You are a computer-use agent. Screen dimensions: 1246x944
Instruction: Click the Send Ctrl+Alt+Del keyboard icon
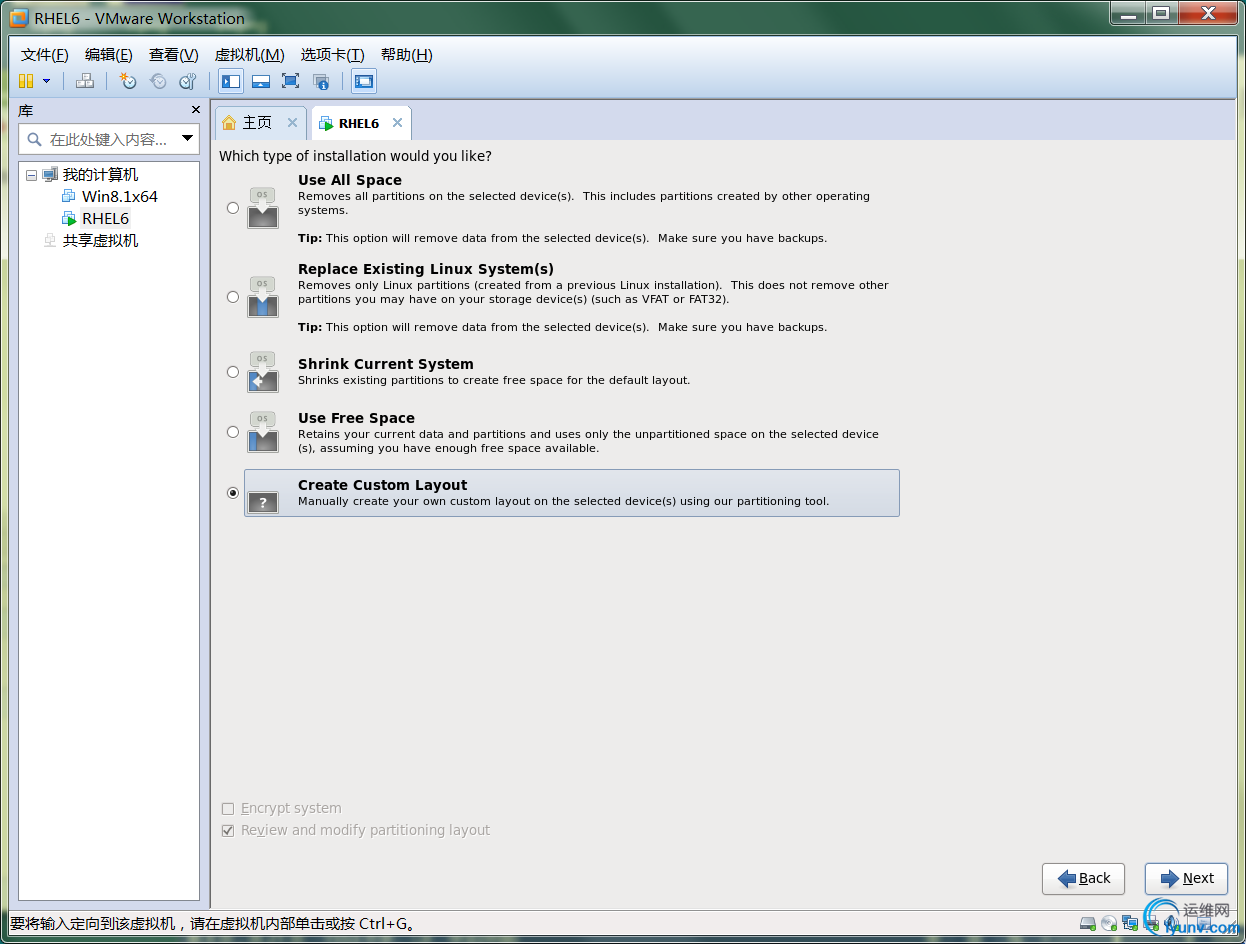85,81
